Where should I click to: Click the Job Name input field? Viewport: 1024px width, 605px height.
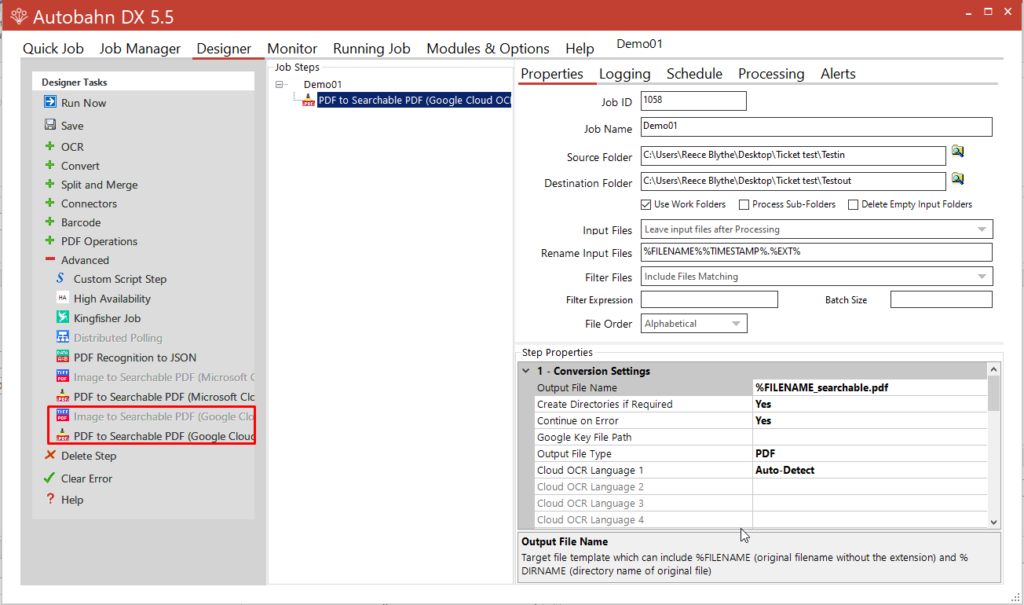(816, 126)
